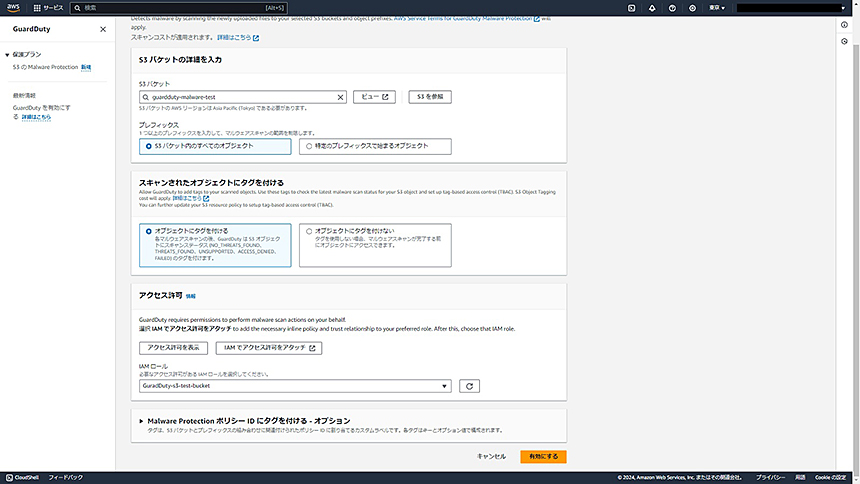Select オブジェクトにタグを付ける radio option
This screenshot has width=860, height=484.
(x=215, y=245)
